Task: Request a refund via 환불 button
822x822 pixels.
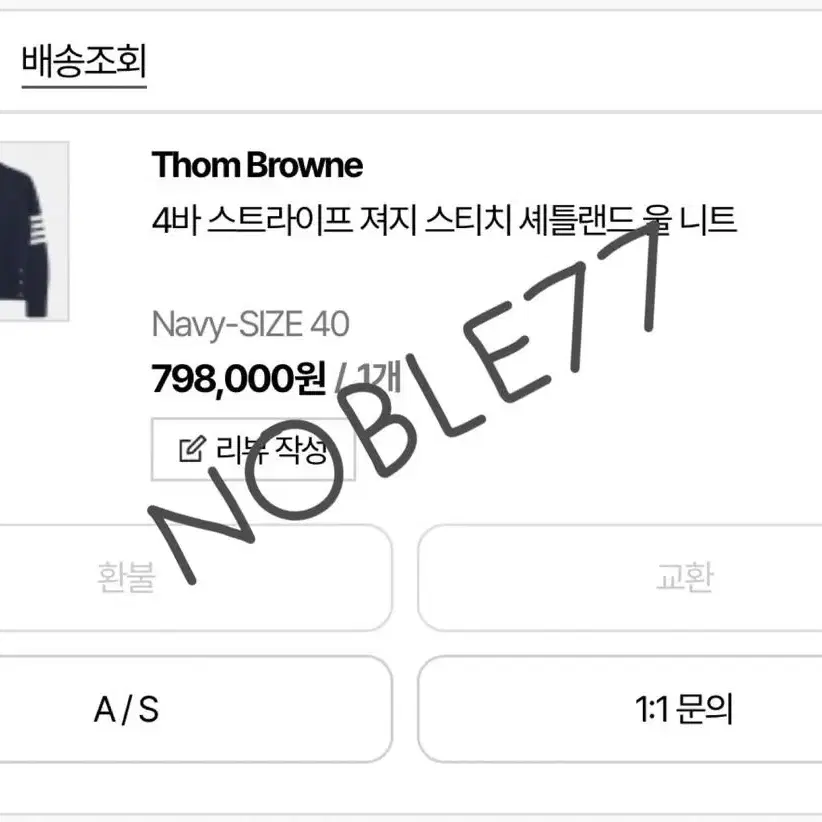Action: (x=194, y=578)
